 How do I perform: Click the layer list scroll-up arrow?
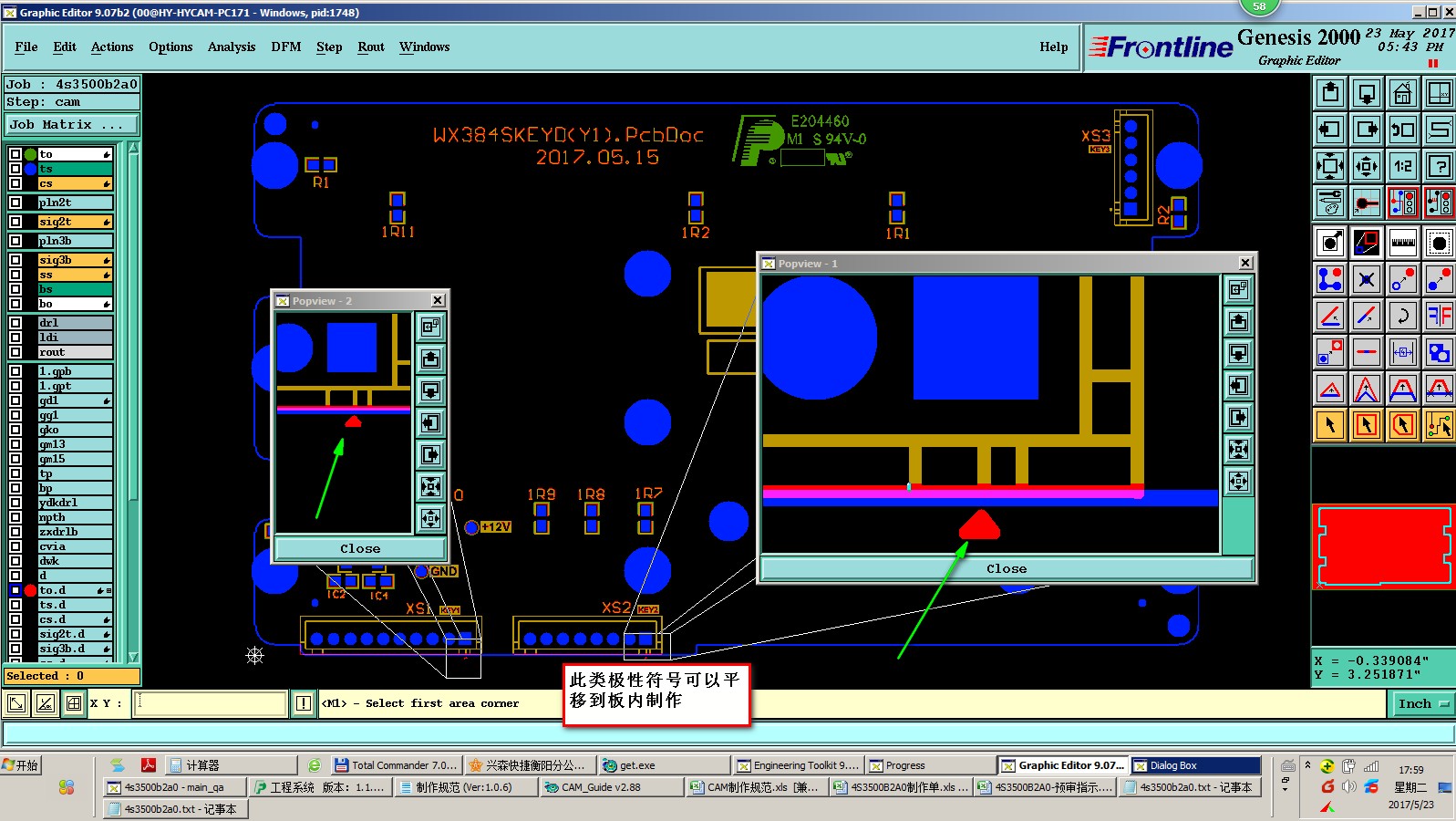[134, 148]
